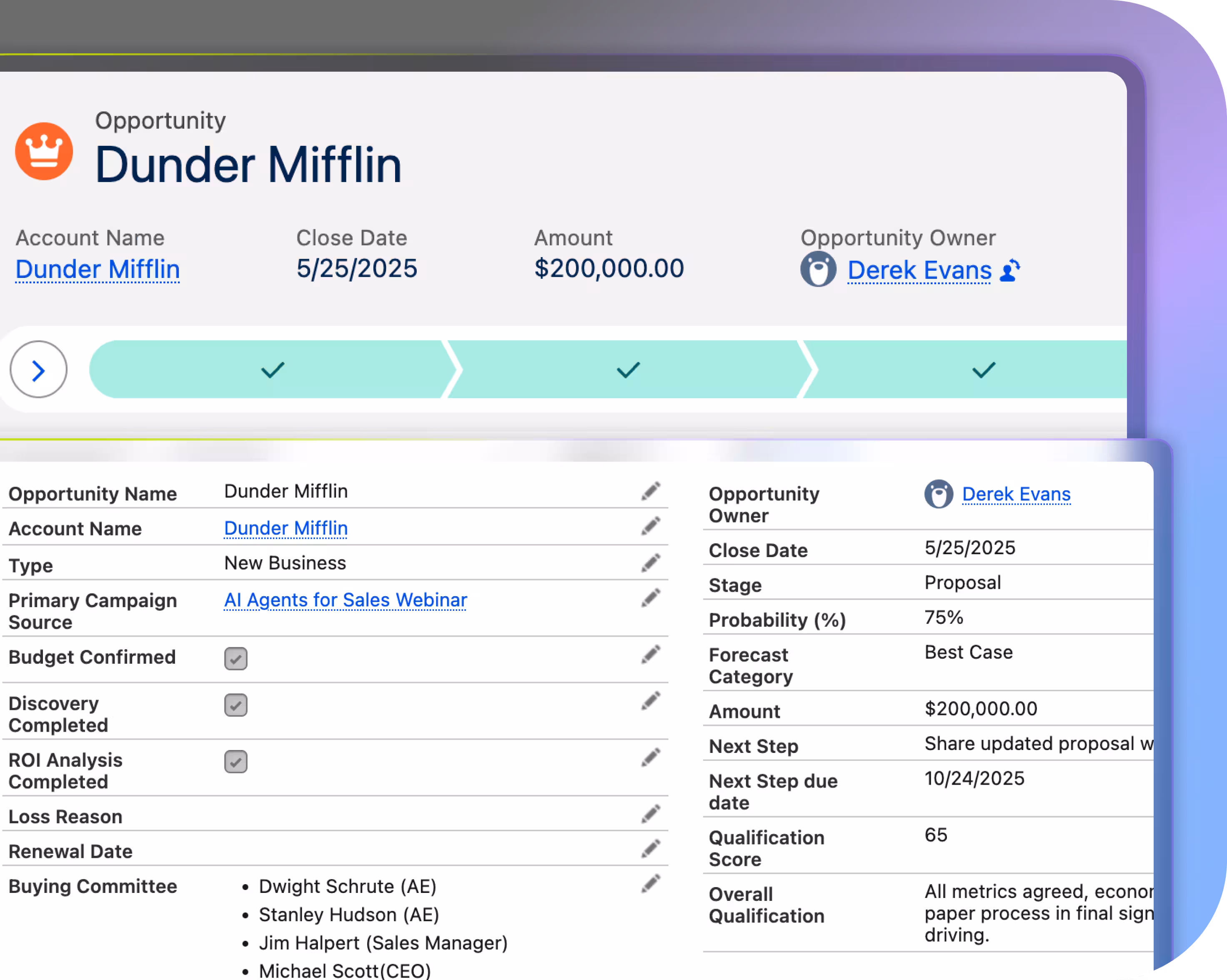
Task: Uncheck the Budget Confirmed checkbox
Action: 235,658
